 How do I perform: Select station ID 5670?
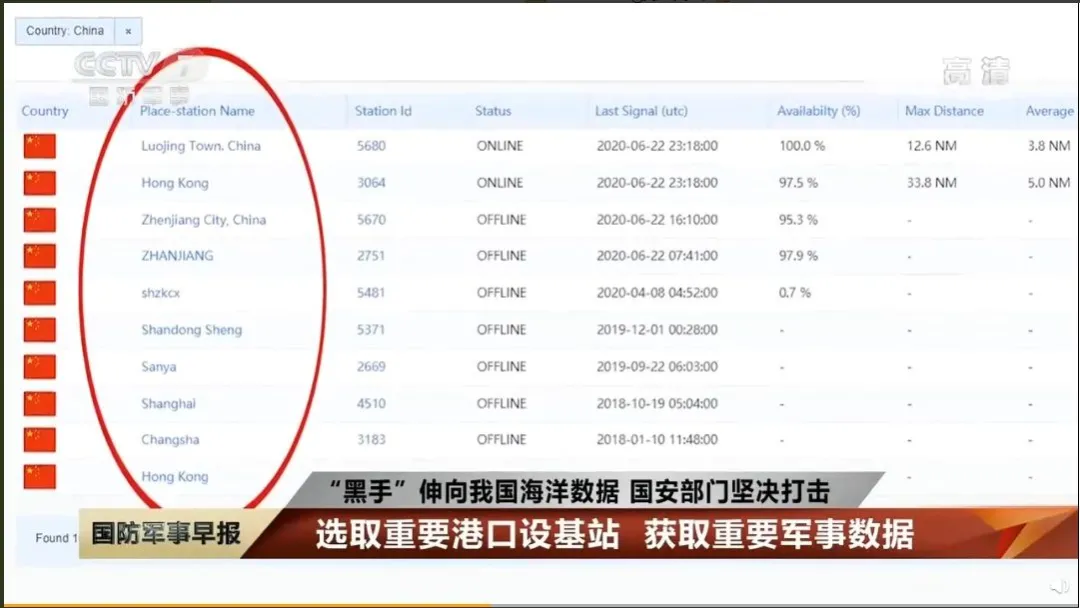pos(371,220)
